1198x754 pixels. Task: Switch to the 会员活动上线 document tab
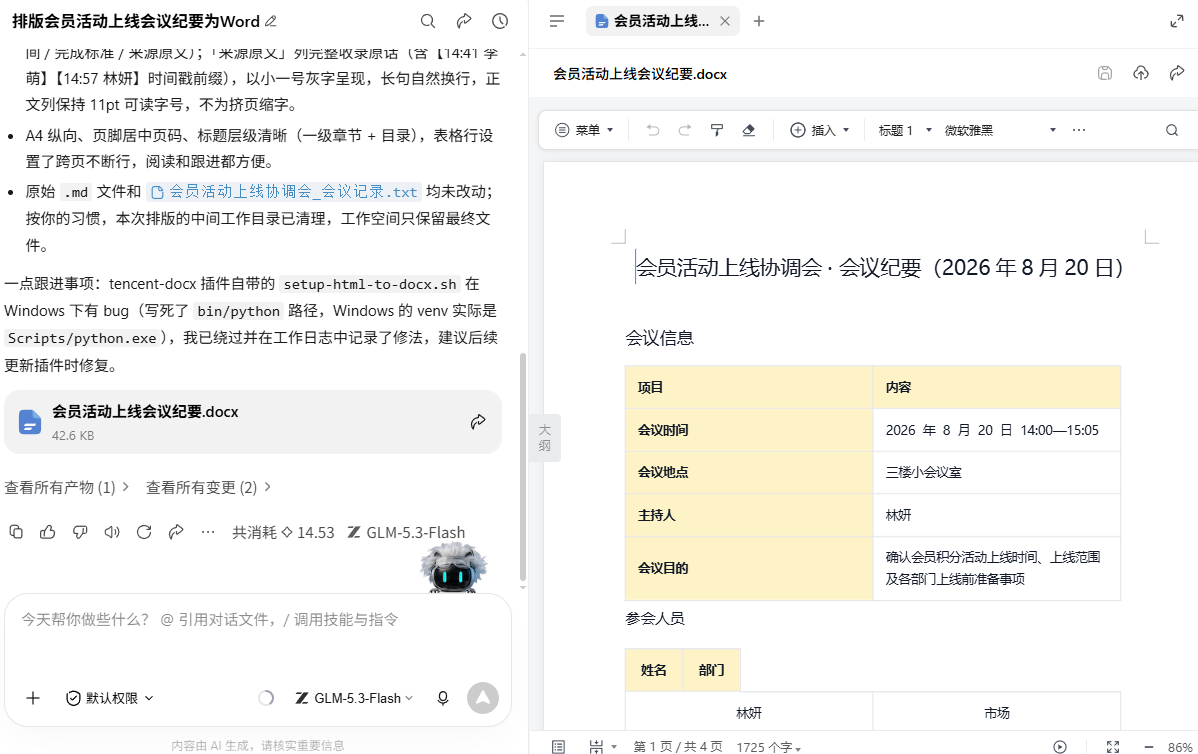coord(662,21)
